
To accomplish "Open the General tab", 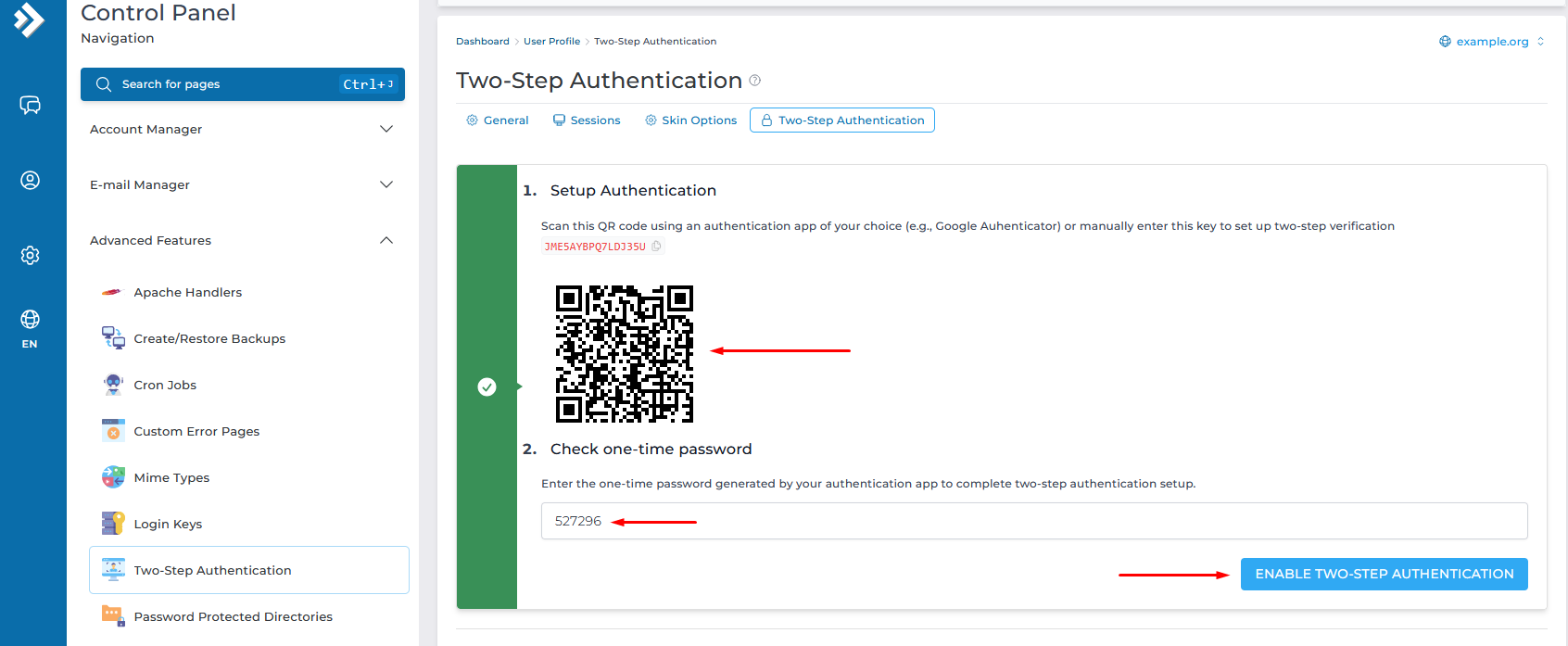I will pos(498,120).
